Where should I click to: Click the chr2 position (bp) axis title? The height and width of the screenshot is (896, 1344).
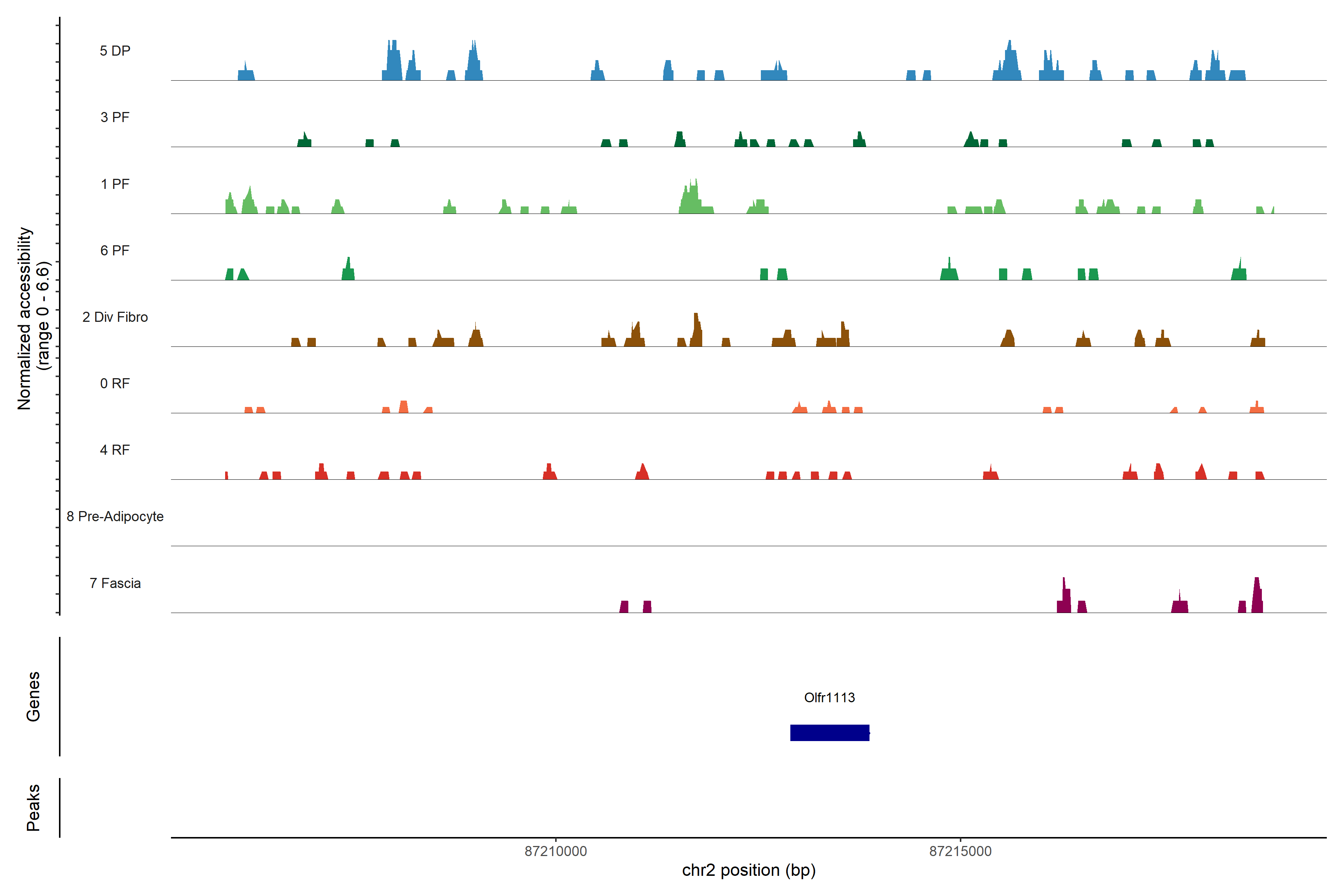point(749,870)
